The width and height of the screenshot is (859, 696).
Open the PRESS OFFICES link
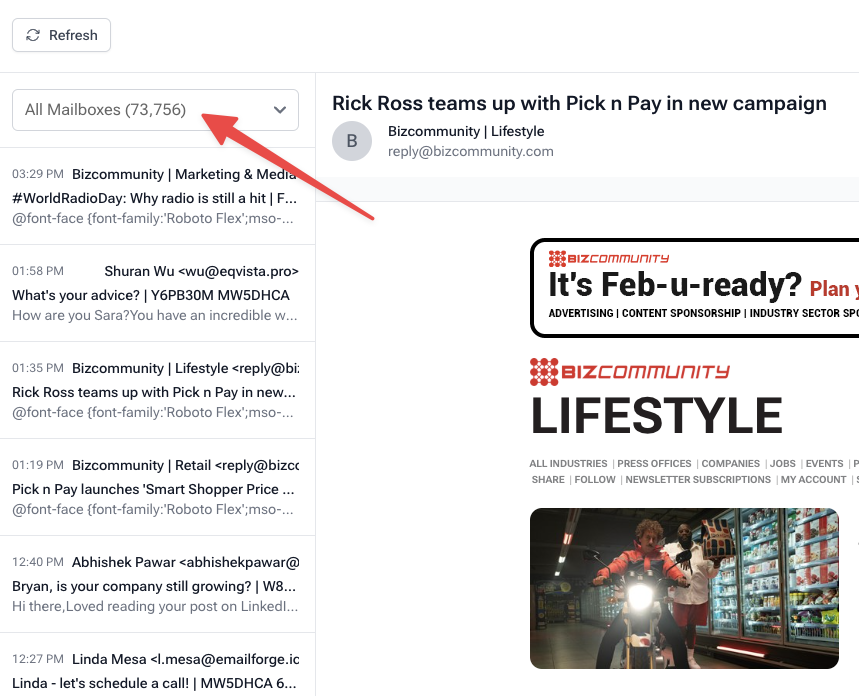click(654, 464)
